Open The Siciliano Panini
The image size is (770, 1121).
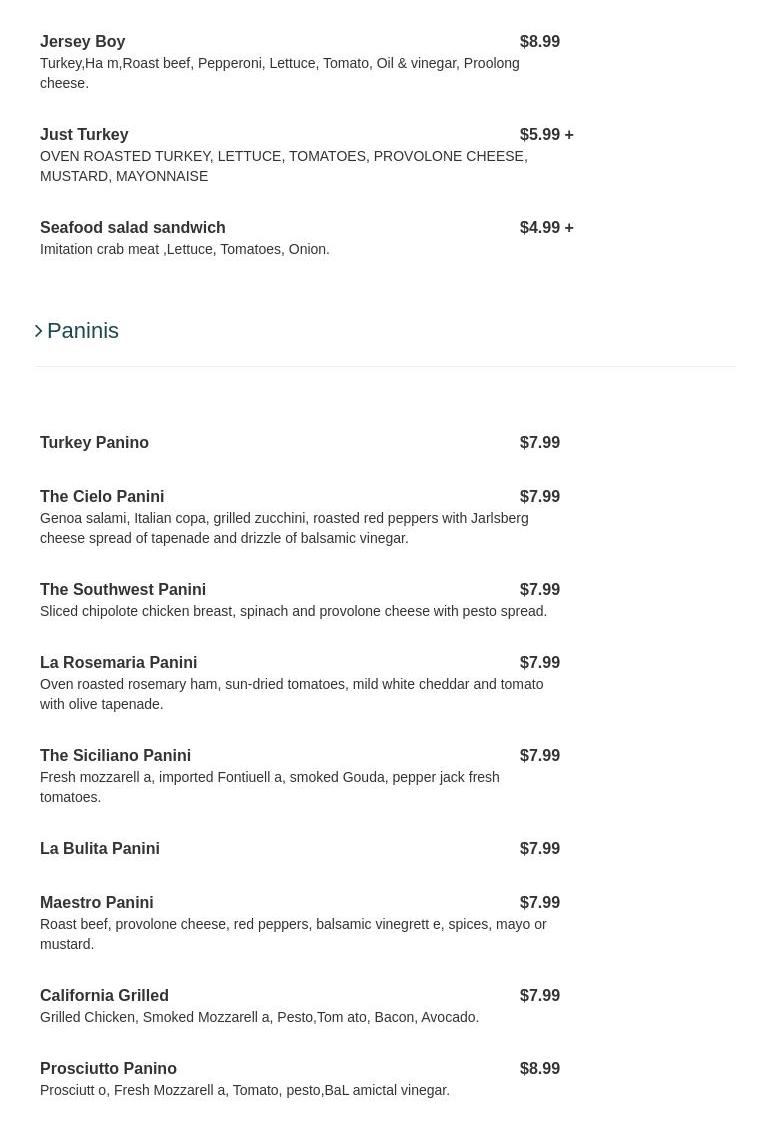pos(115,756)
